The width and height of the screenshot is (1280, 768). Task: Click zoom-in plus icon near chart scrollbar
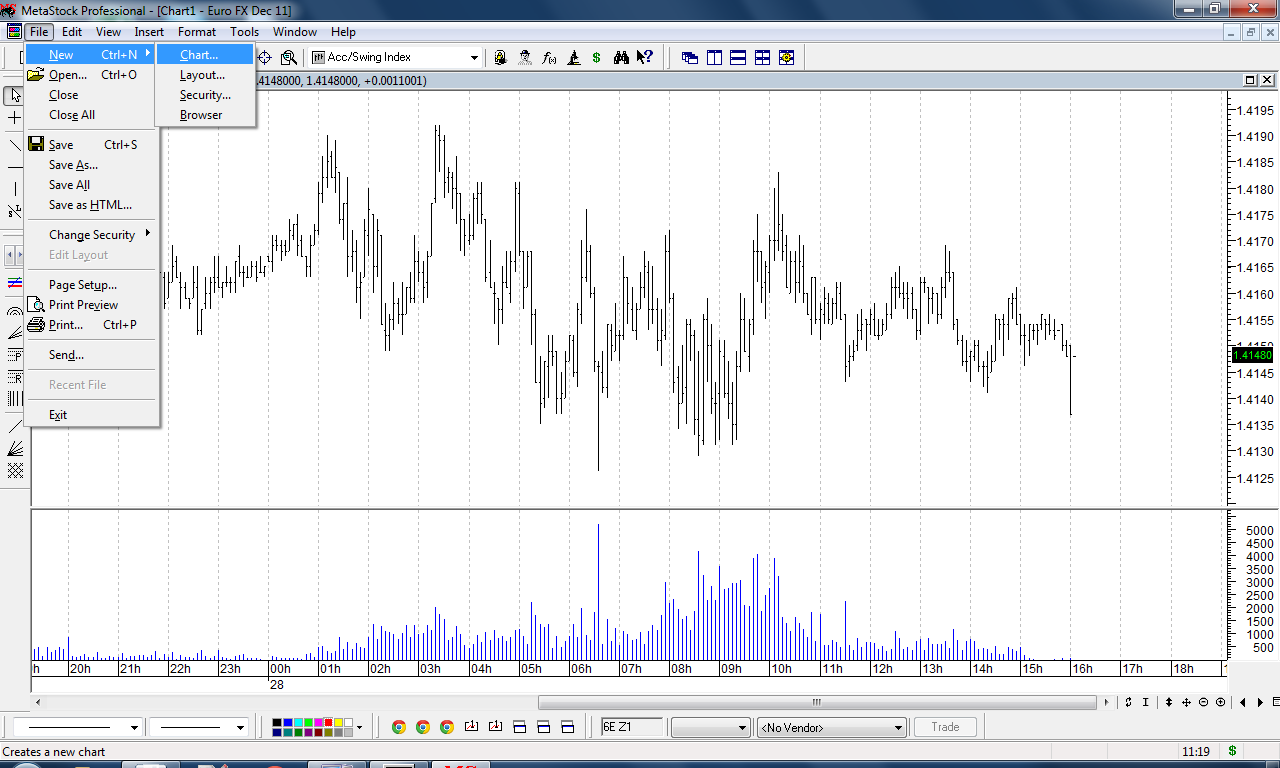[x=1220, y=702]
